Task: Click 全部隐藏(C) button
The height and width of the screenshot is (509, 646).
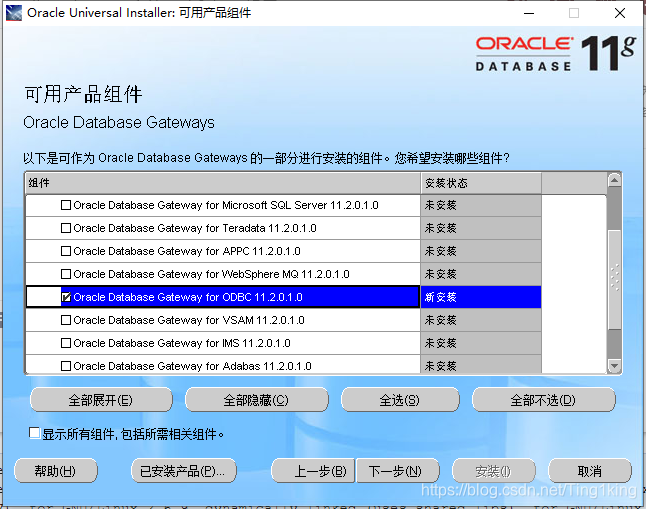Action: click(256, 400)
